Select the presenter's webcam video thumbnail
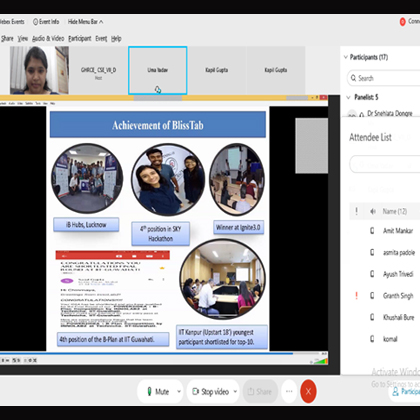420x420 pixels. (39, 70)
